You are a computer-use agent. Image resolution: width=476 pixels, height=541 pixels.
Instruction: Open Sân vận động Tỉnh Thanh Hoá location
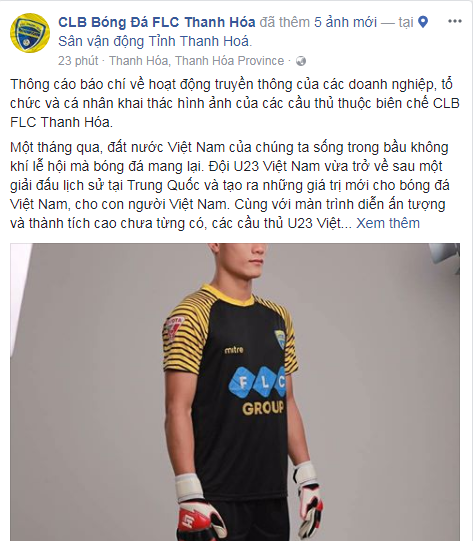coord(155,41)
